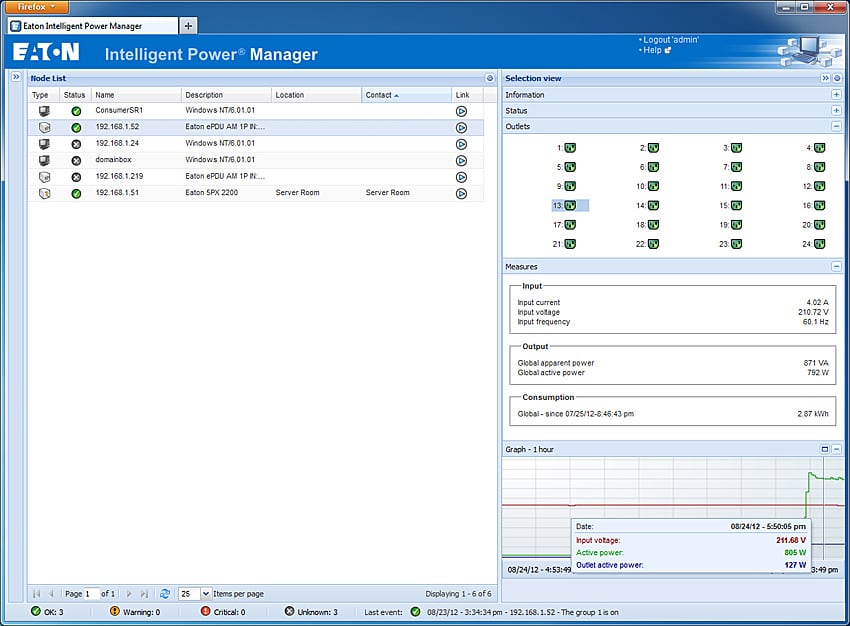Click the UPS type icon of 192.168.1.51
This screenshot has height=626, width=850.
coord(44,193)
